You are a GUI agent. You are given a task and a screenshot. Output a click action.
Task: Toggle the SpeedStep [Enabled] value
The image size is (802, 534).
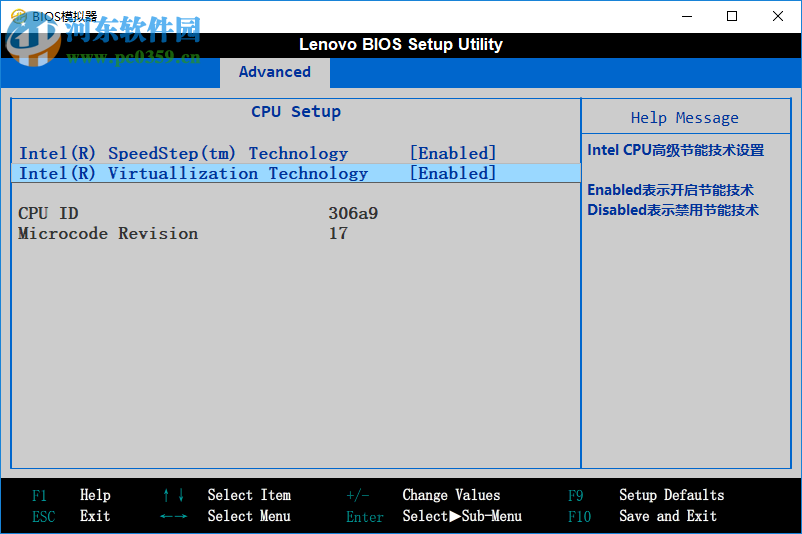click(452, 153)
